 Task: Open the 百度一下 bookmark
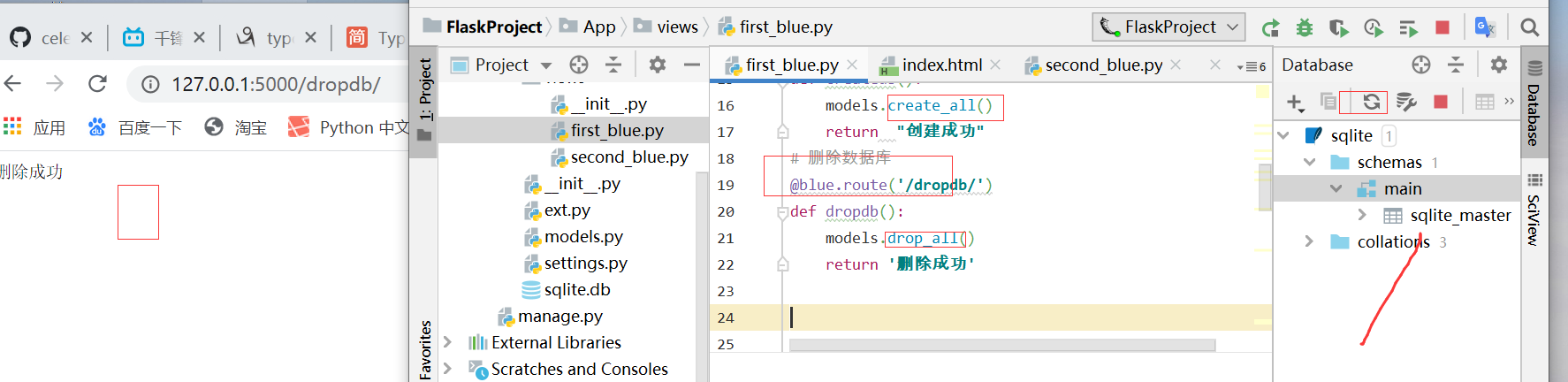coord(134,127)
